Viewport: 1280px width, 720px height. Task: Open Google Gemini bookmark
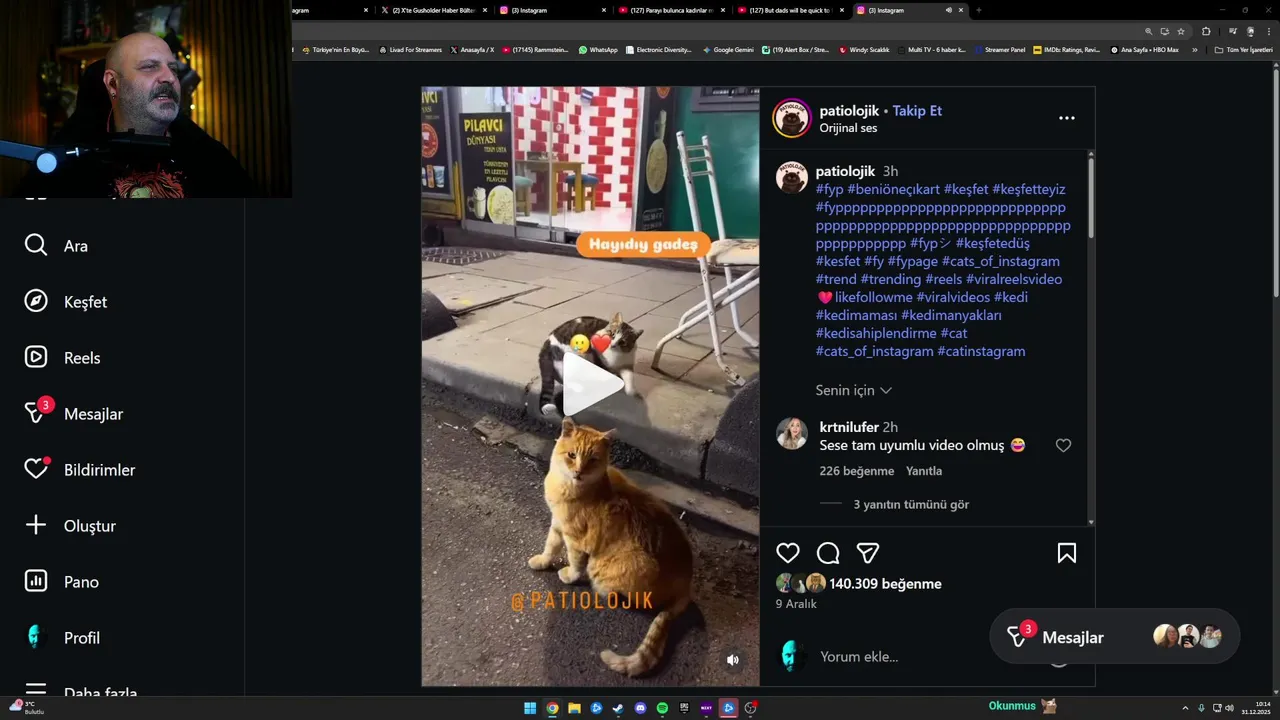tap(728, 50)
